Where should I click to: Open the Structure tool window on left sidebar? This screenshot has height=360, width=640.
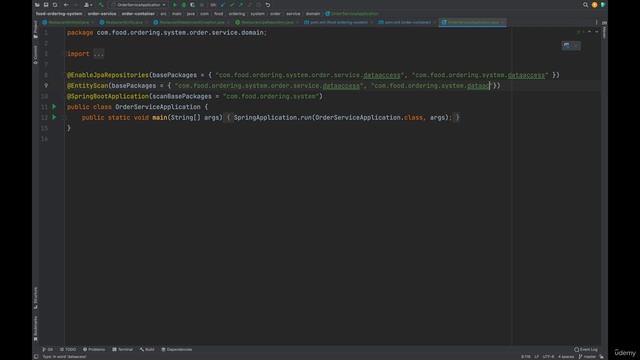tap(36, 298)
